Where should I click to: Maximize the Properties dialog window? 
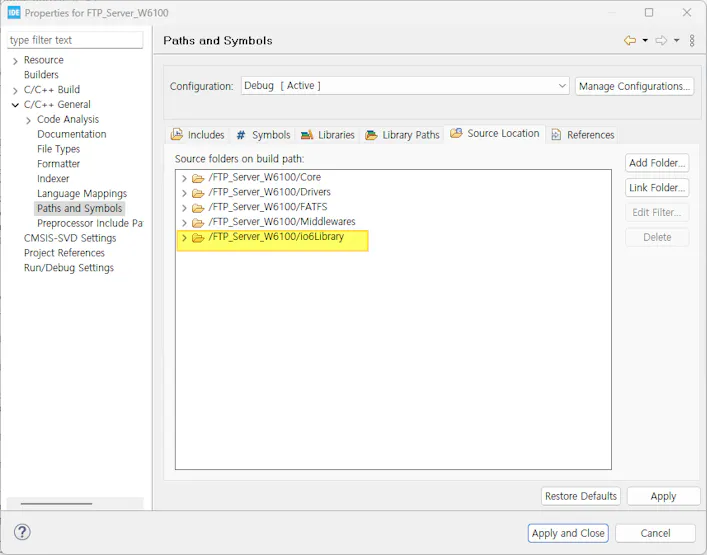point(649,13)
